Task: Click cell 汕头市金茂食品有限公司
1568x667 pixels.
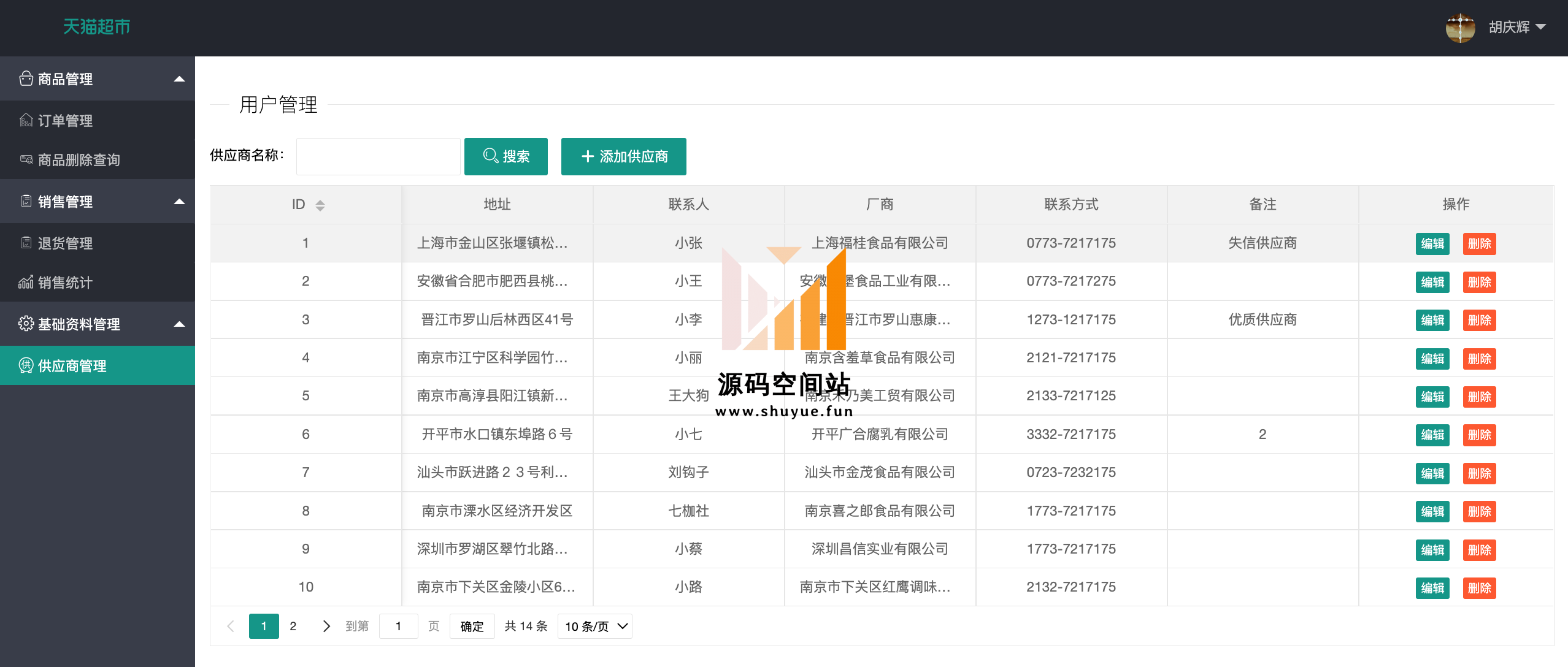Action: [880, 472]
